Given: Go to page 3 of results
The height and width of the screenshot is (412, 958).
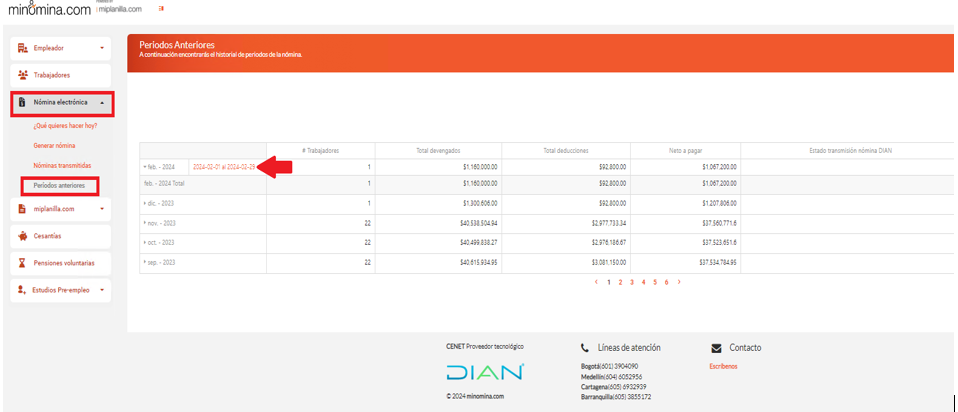Looking at the screenshot, I should tap(632, 282).
